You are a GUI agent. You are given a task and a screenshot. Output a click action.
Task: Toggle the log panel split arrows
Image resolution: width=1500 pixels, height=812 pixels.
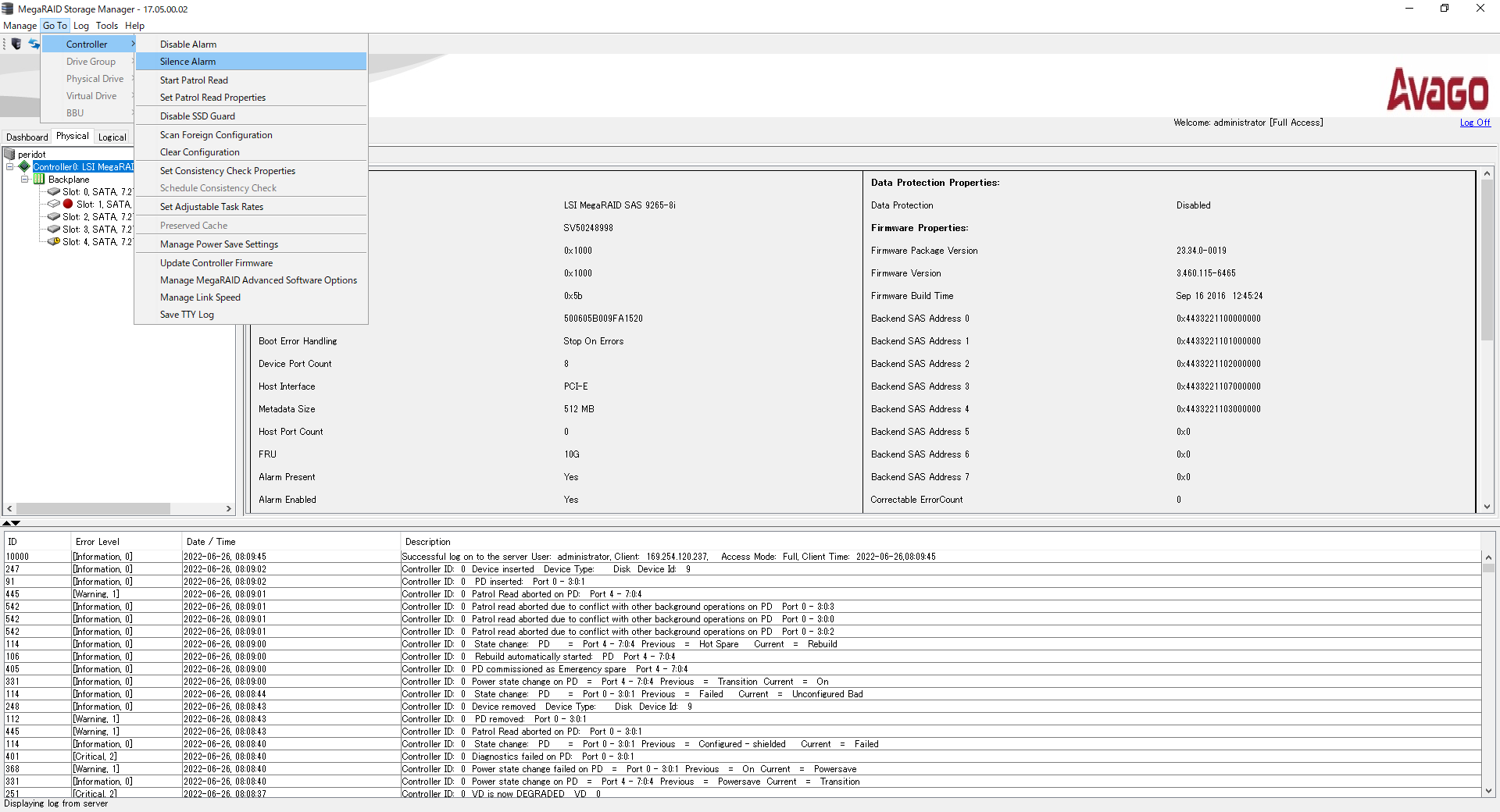[x=11, y=523]
